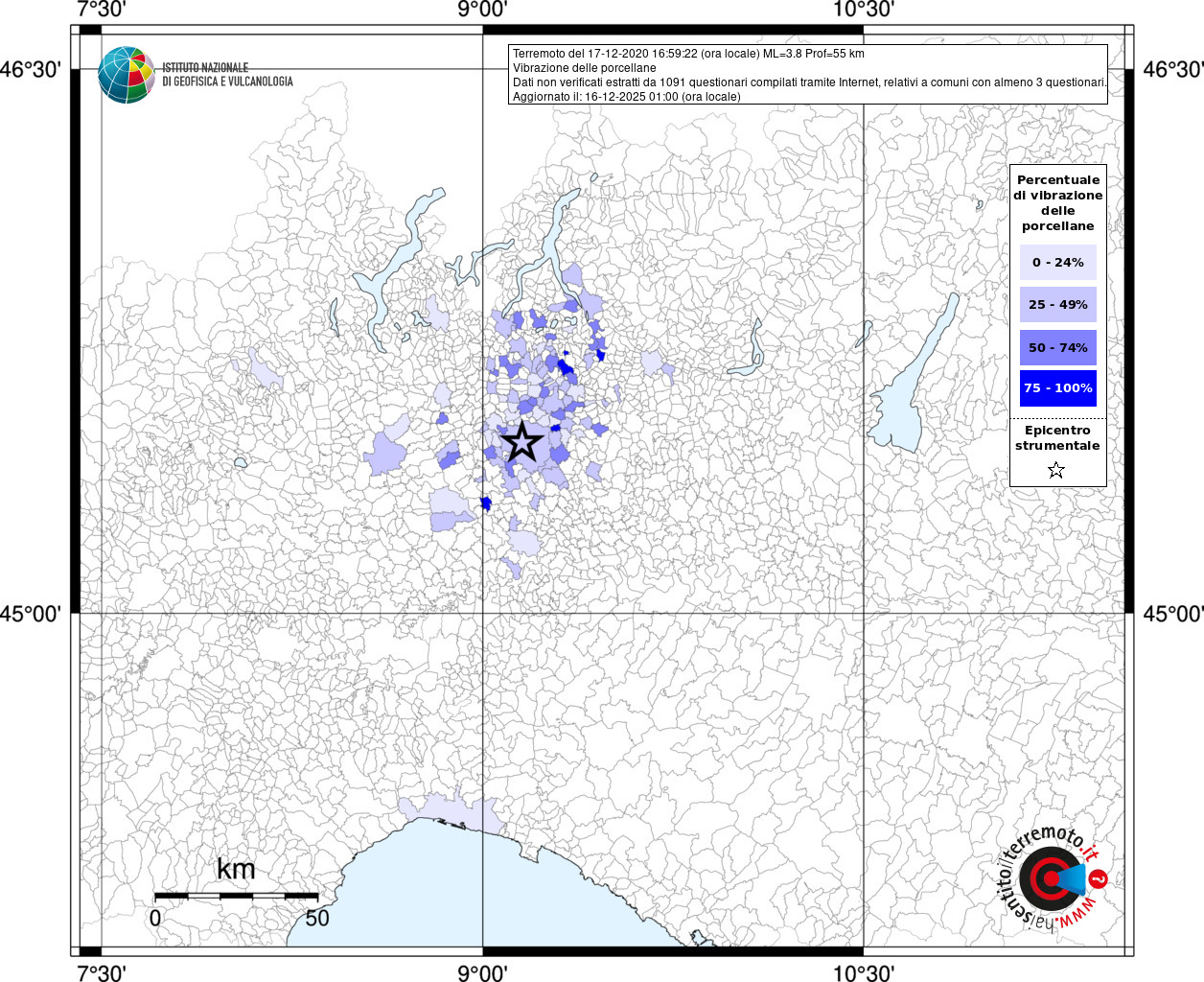
Task: Select the 75 - 100% legend swatch
Action: [1058, 388]
